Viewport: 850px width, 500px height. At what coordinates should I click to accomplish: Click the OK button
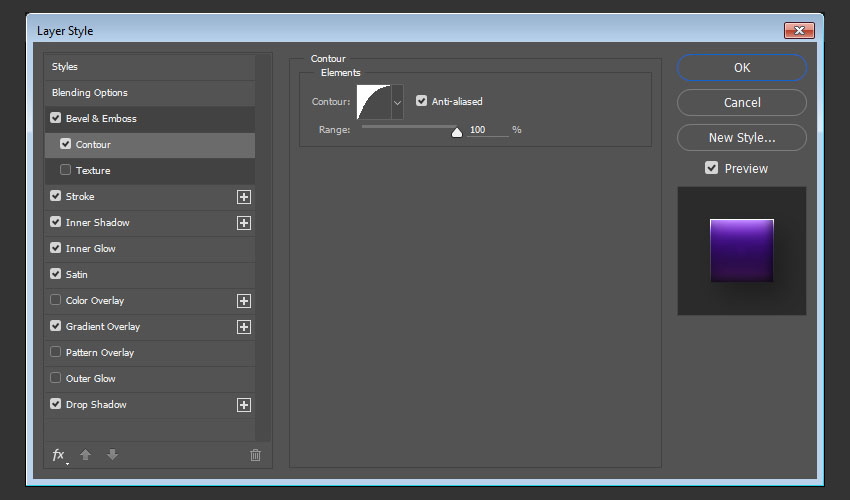point(741,68)
